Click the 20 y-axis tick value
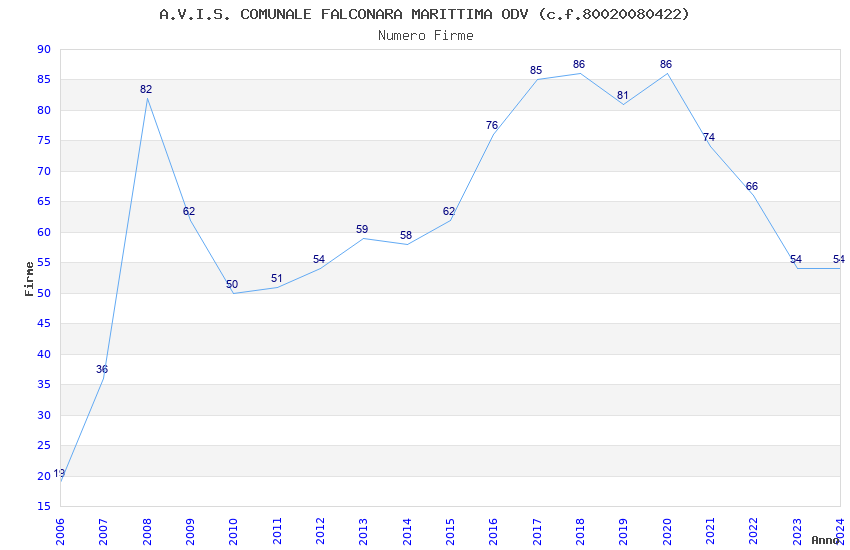This screenshot has height=550, width=850. pyautogui.click(x=44, y=476)
